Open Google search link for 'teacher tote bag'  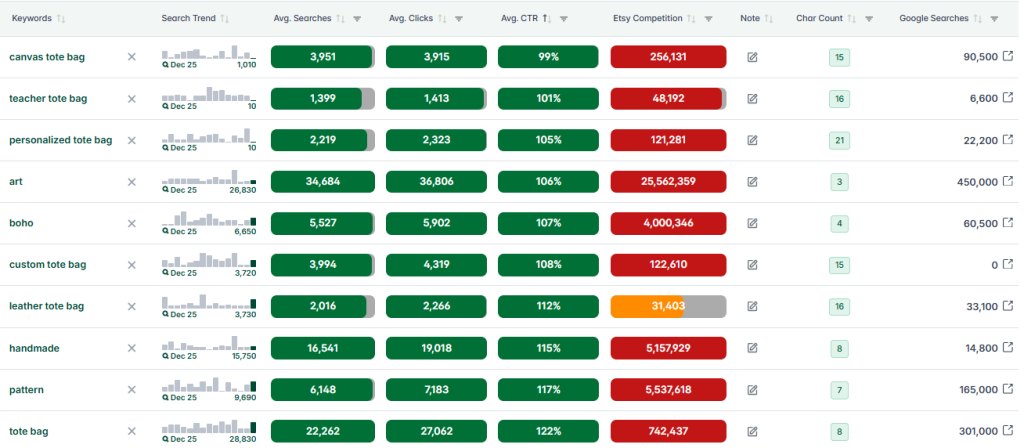(1008, 98)
